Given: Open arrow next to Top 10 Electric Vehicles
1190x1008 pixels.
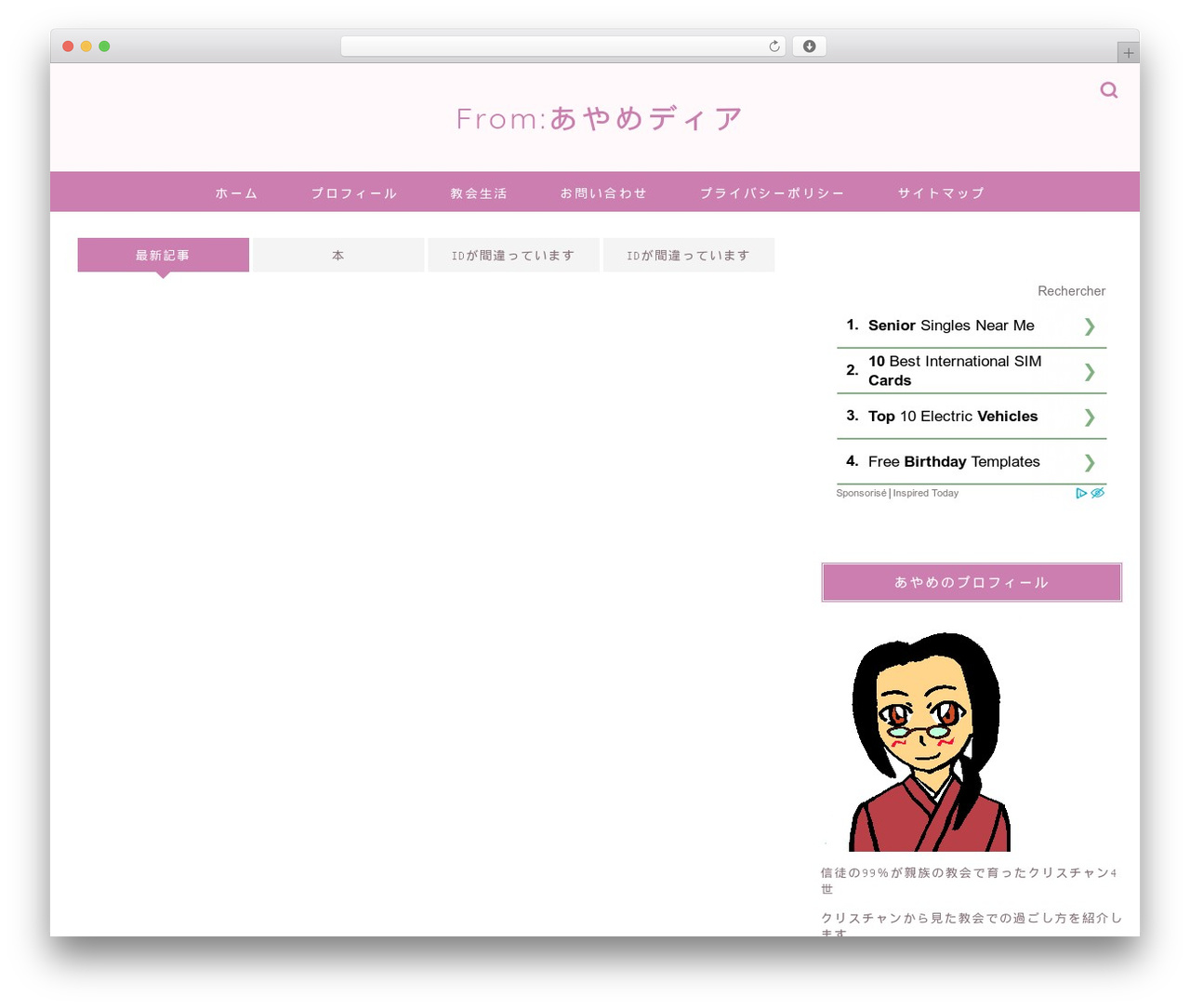Looking at the screenshot, I should 1090,418.
